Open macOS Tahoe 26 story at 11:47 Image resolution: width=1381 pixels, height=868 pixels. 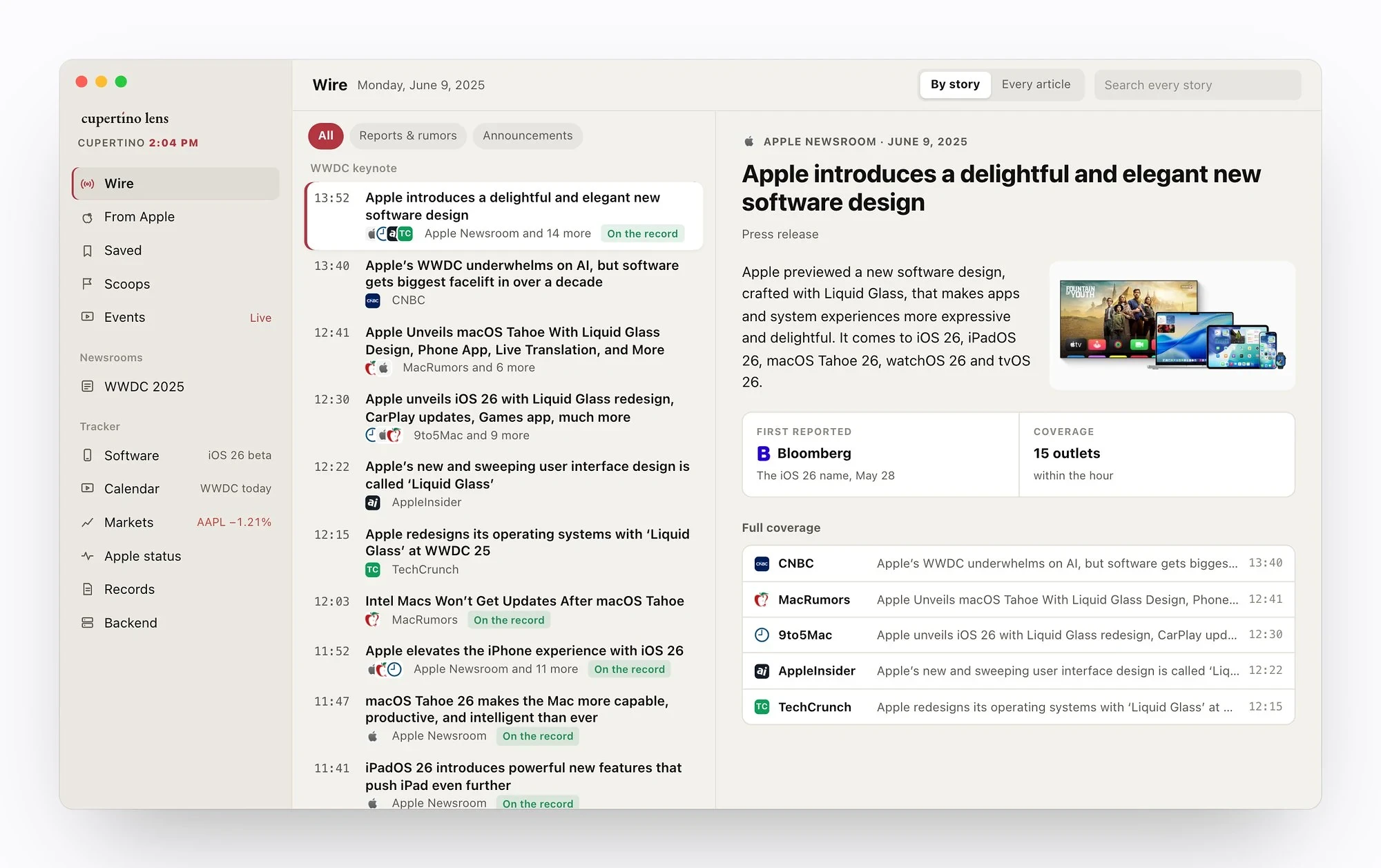[x=504, y=718]
